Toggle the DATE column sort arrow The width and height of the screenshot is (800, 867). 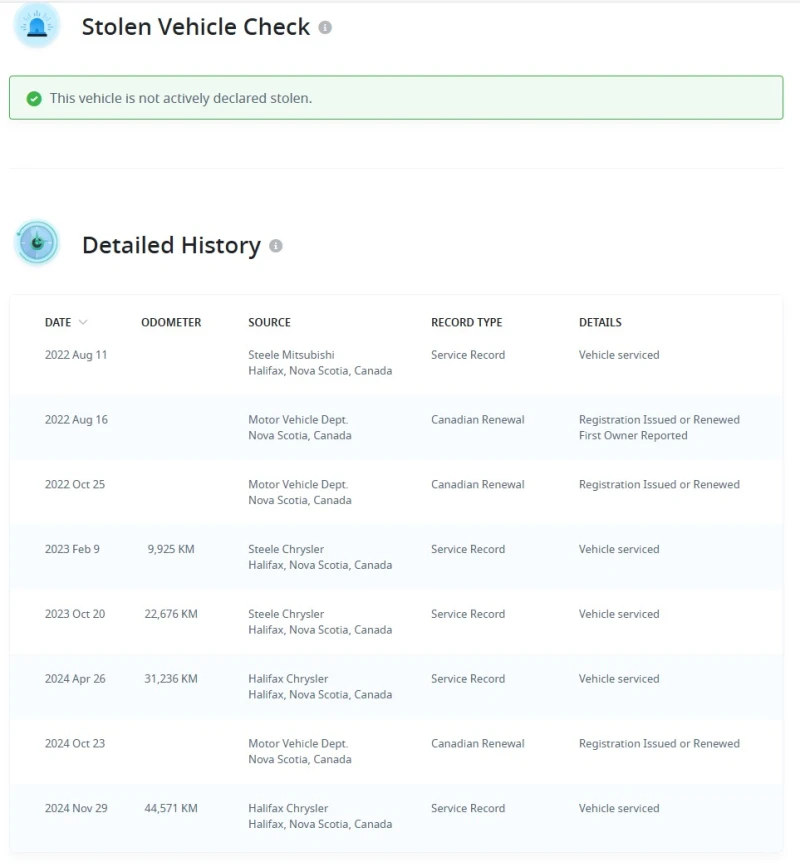click(x=82, y=322)
